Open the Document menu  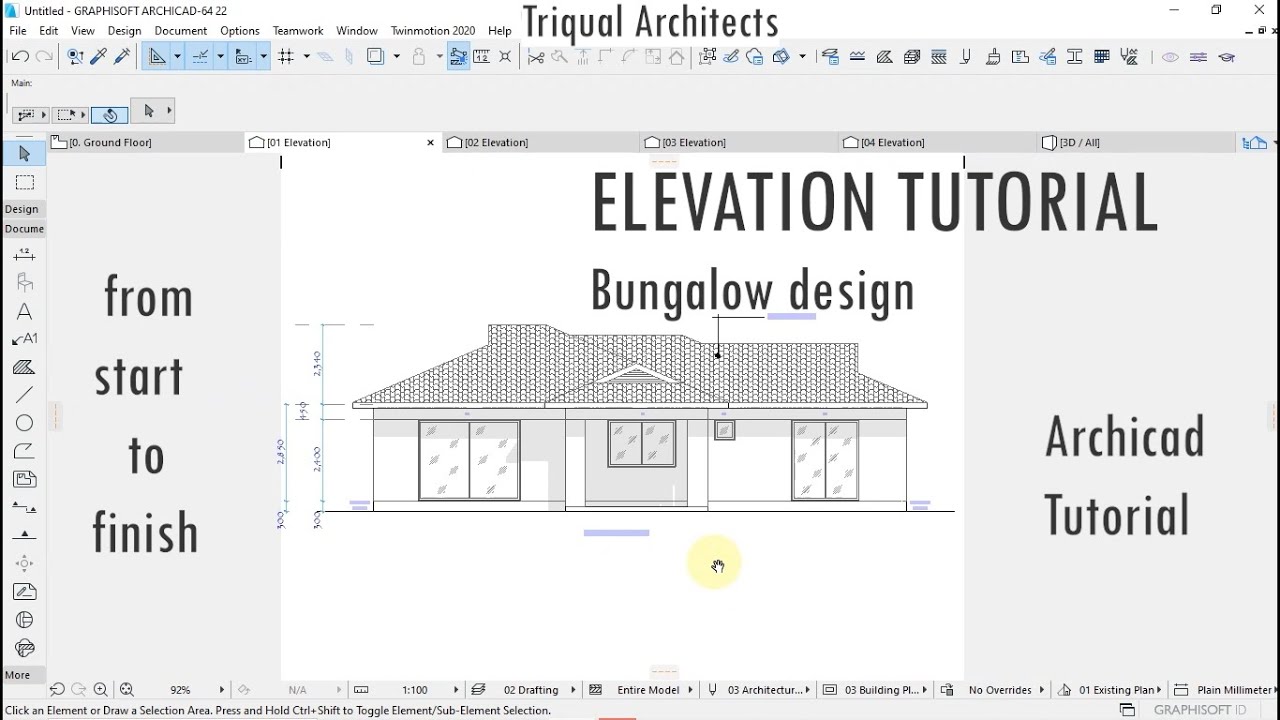pyautogui.click(x=181, y=31)
